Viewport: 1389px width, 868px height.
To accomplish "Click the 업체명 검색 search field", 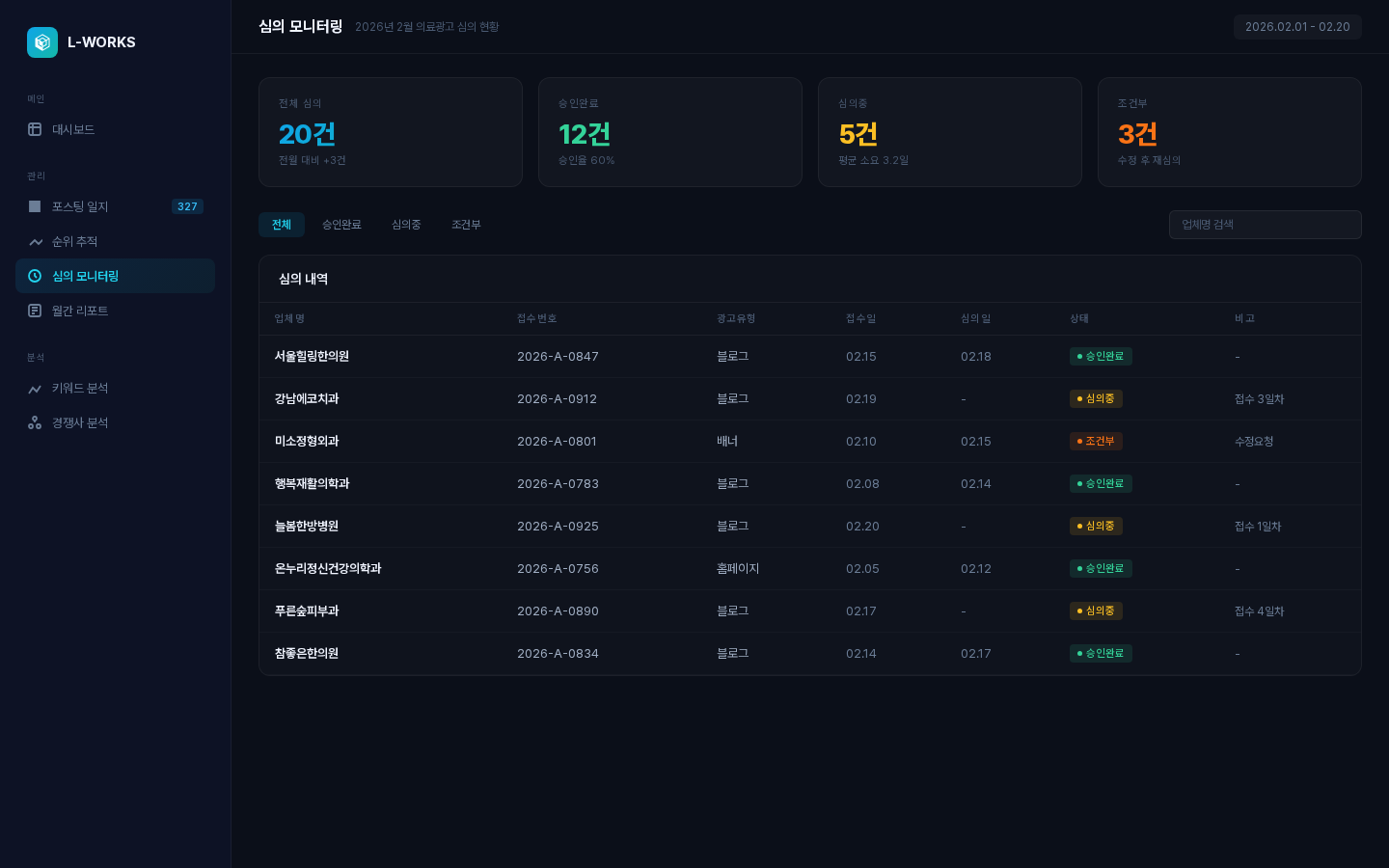I will click(x=1265, y=225).
